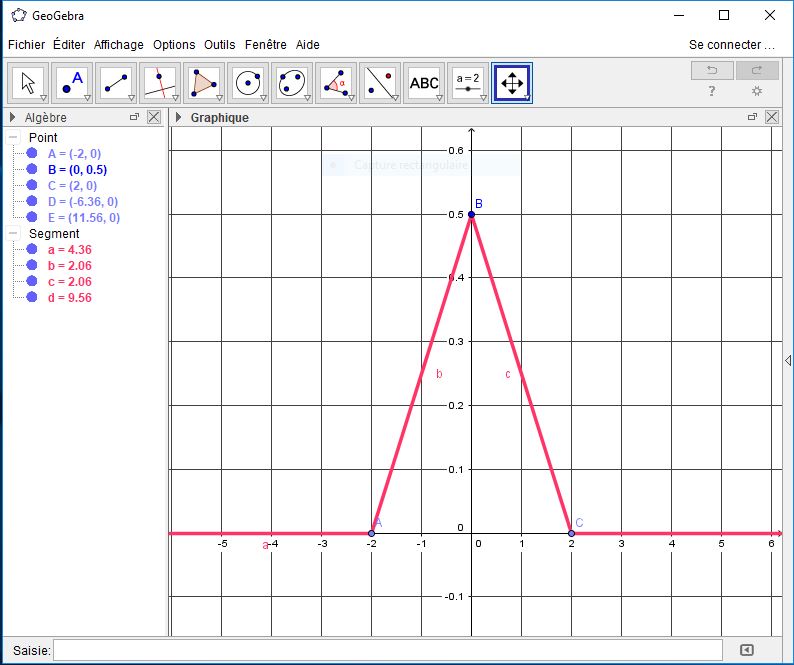Select the Point tool
The image size is (794, 665).
click(x=72, y=83)
